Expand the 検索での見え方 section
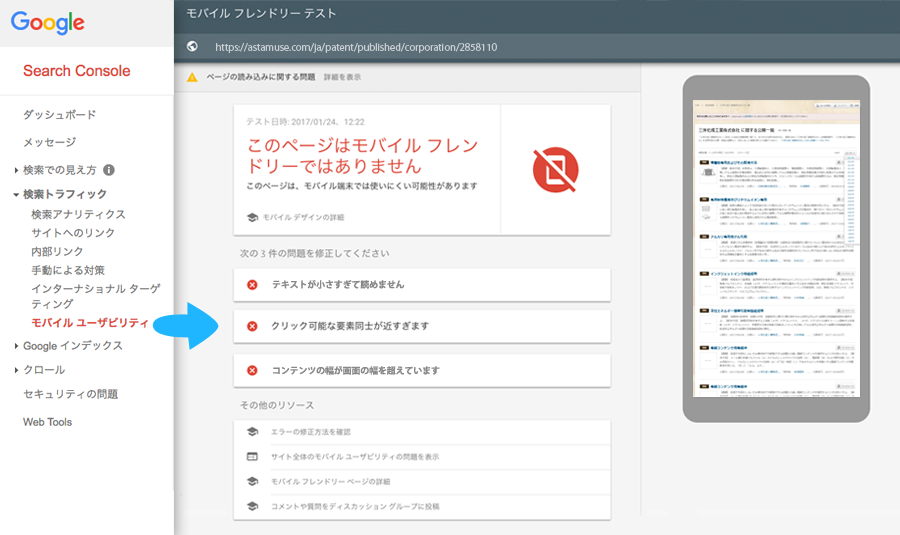Viewport: 900px width, 535px height. click(16, 170)
